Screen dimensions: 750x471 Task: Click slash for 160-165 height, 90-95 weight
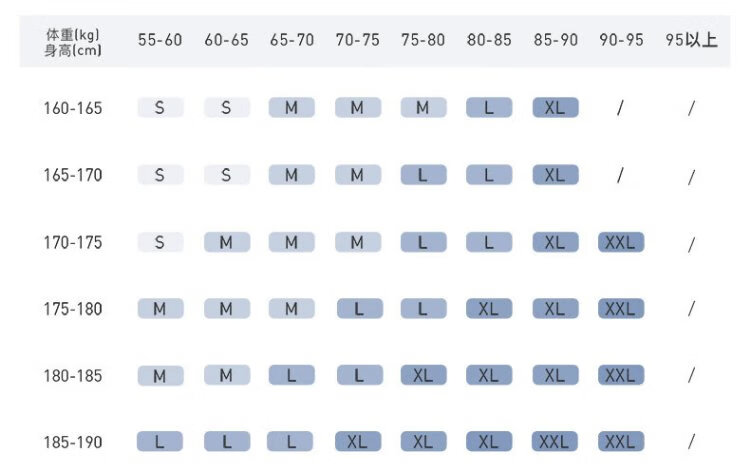click(x=620, y=109)
